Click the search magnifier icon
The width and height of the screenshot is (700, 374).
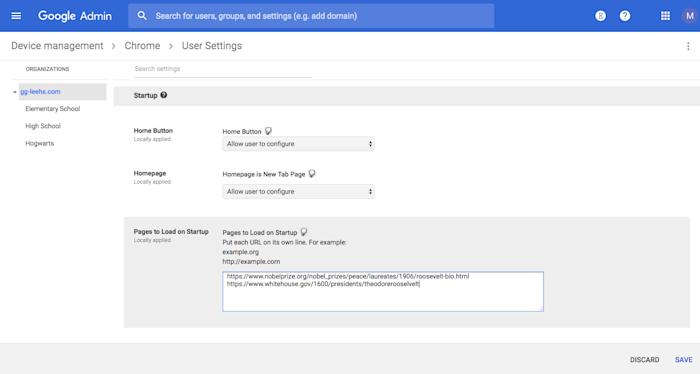142,16
